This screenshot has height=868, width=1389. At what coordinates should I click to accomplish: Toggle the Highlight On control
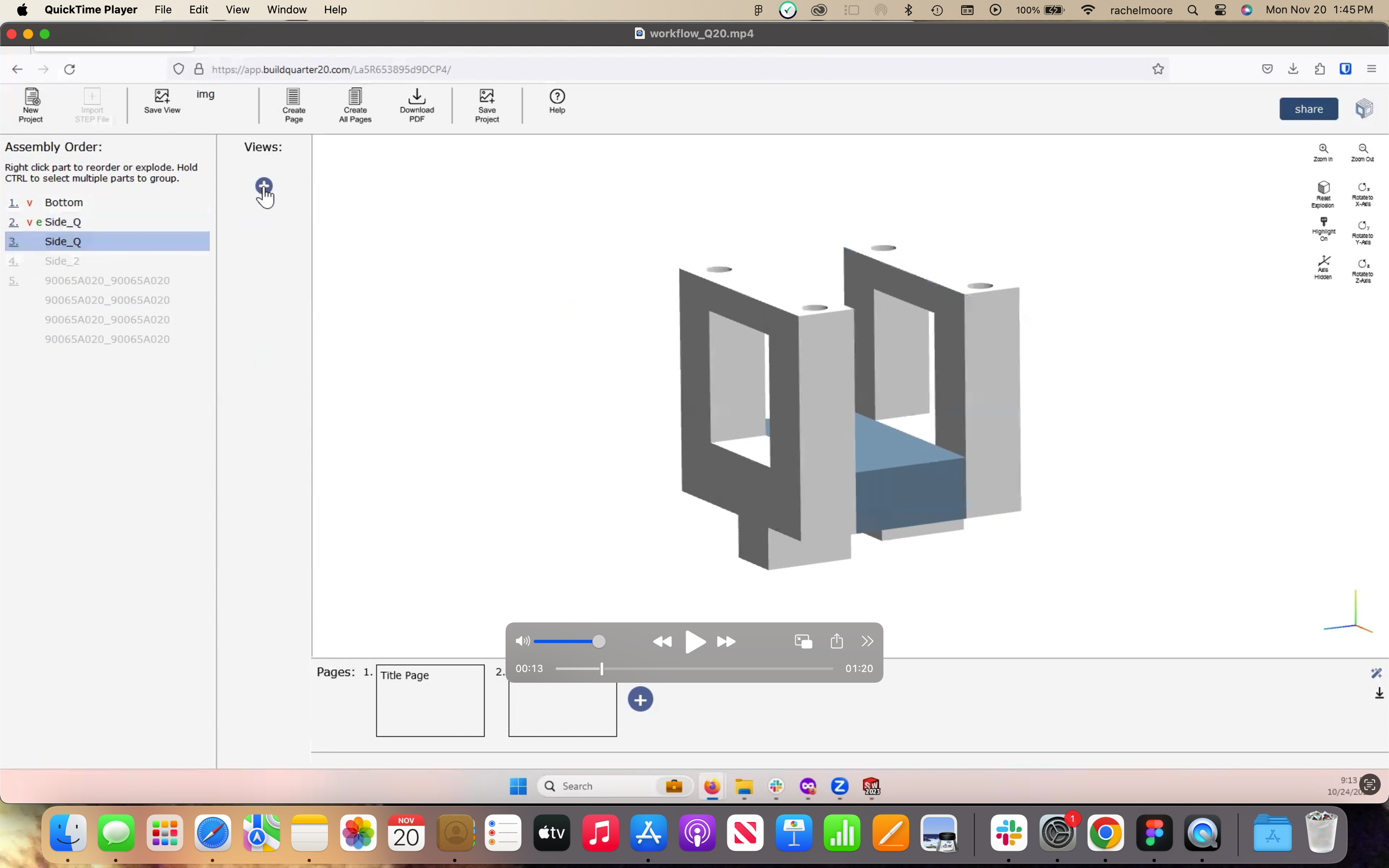1323,228
